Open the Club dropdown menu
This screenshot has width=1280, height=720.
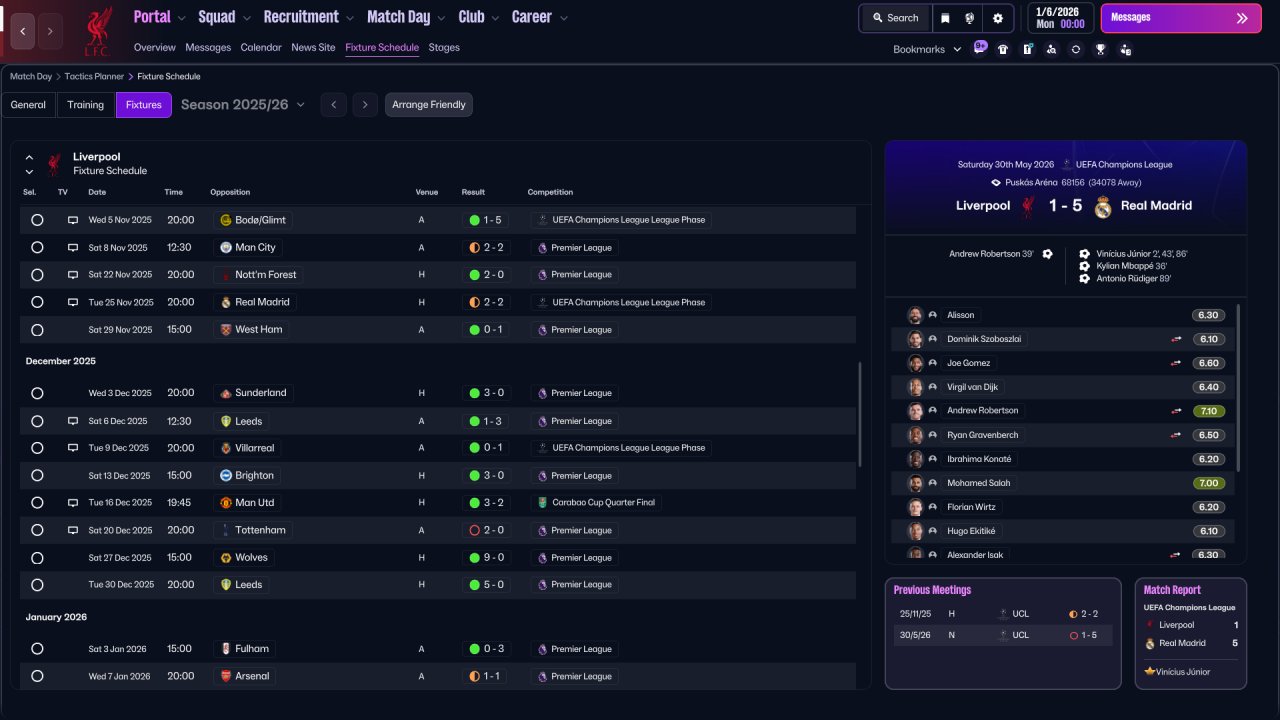(x=479, y=17)
